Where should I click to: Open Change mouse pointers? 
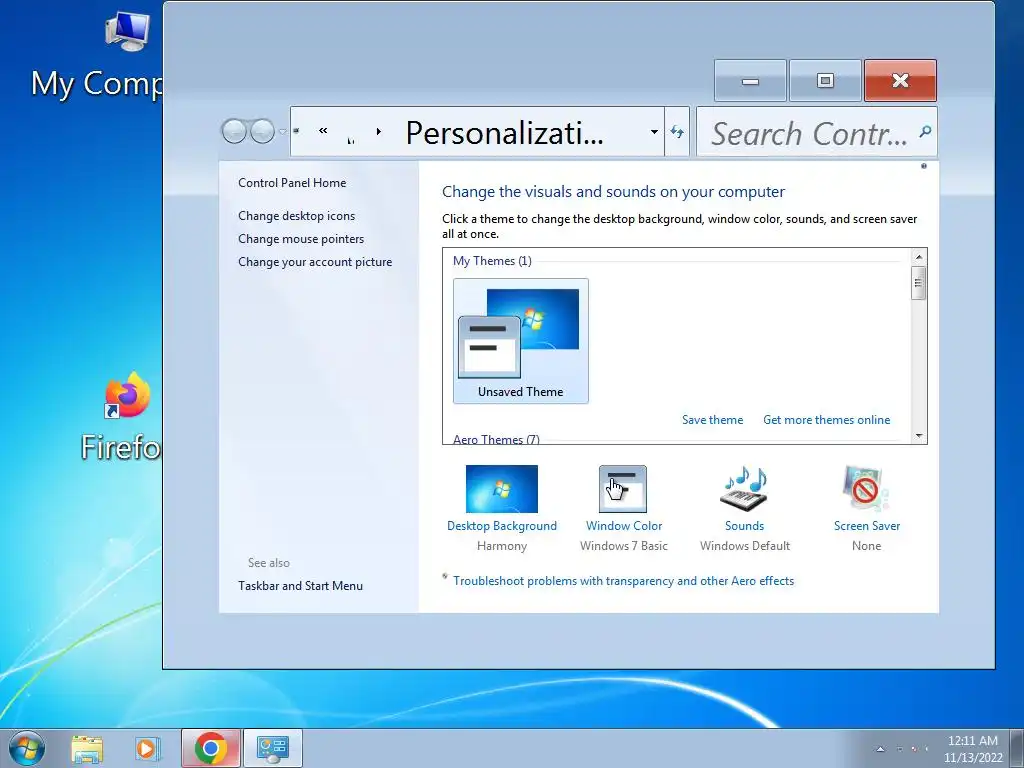point(301,239)
